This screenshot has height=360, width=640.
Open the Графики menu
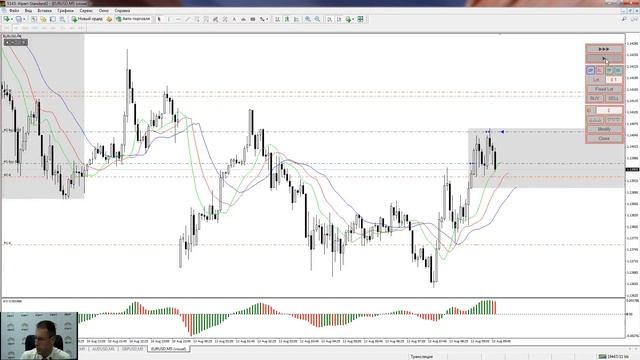[x=65, y=11]
